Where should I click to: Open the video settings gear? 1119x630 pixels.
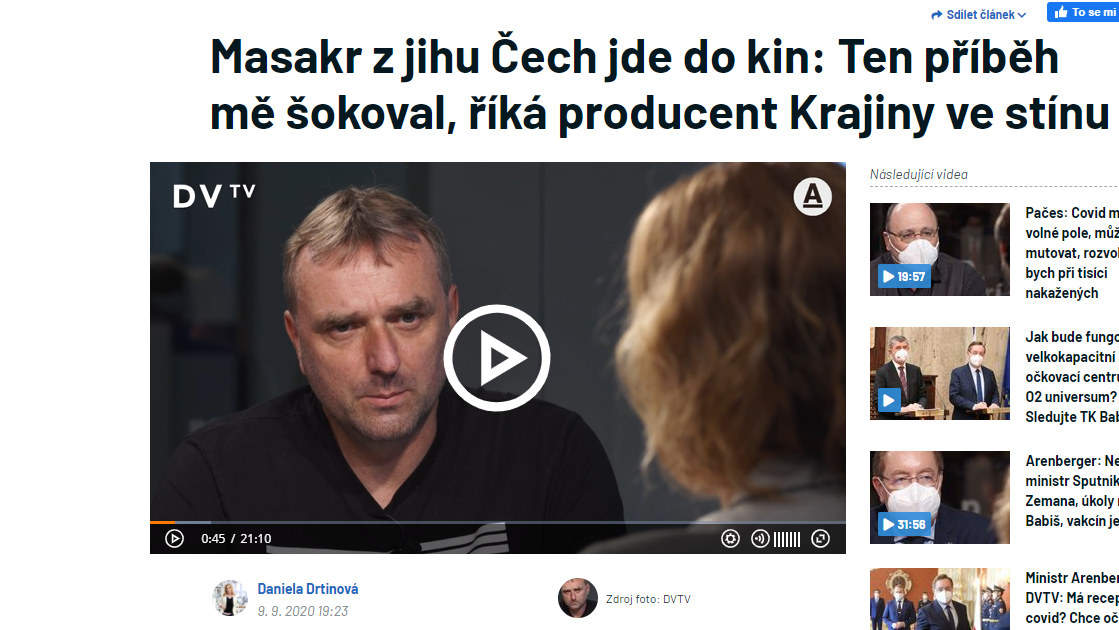tap(730, 539)
